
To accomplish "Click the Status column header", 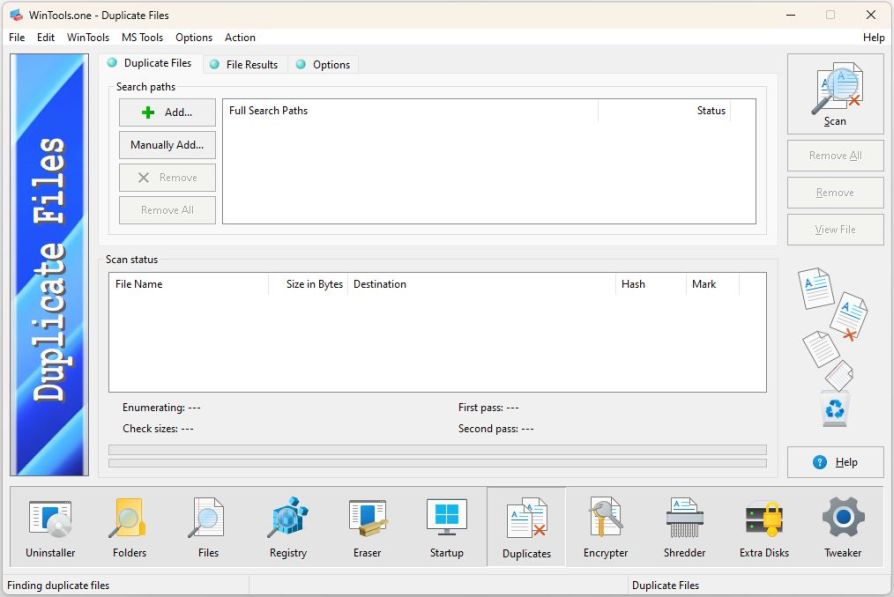I will (664, 111).
